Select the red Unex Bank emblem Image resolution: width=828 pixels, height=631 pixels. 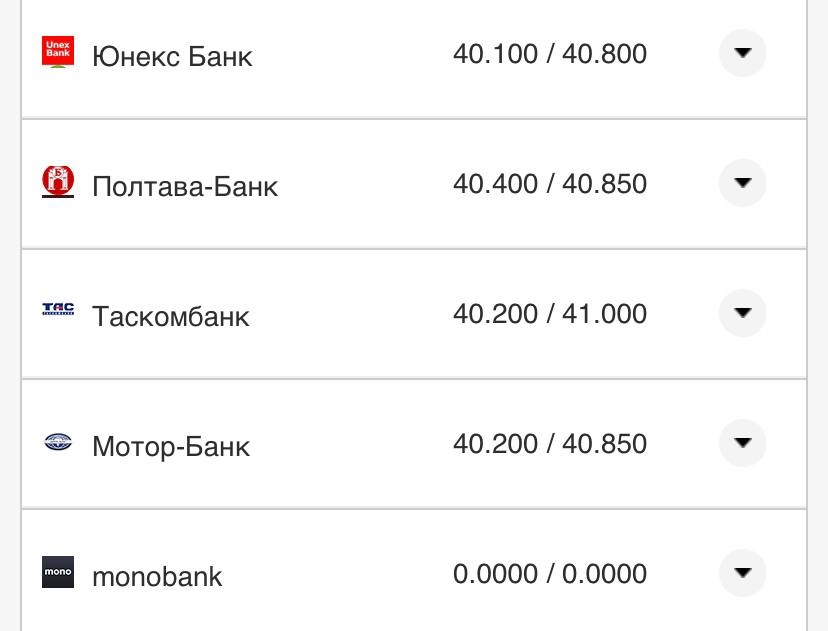[x=58, y=53]
